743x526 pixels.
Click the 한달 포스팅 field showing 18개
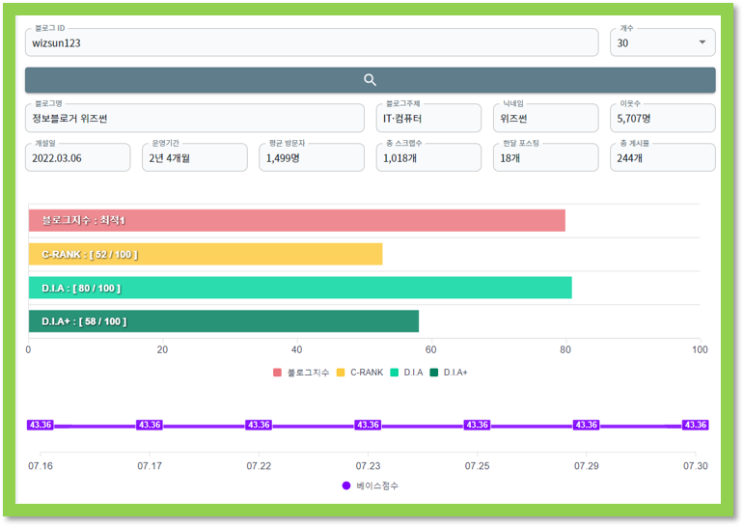(546, 157)
